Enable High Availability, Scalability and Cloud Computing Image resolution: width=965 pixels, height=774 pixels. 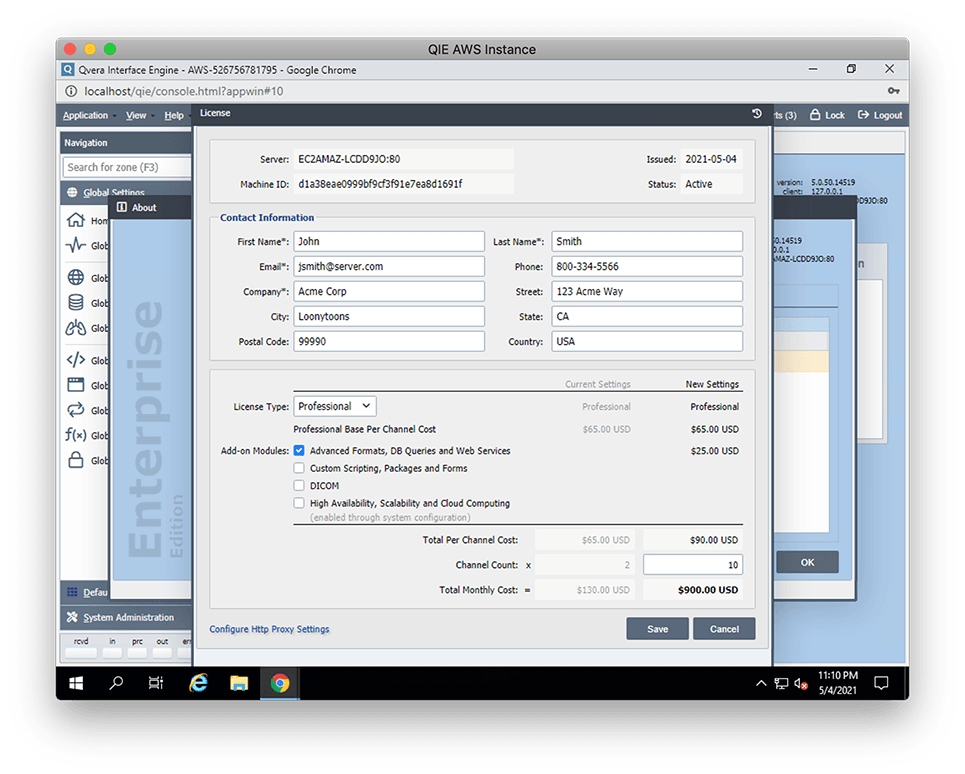299,503
